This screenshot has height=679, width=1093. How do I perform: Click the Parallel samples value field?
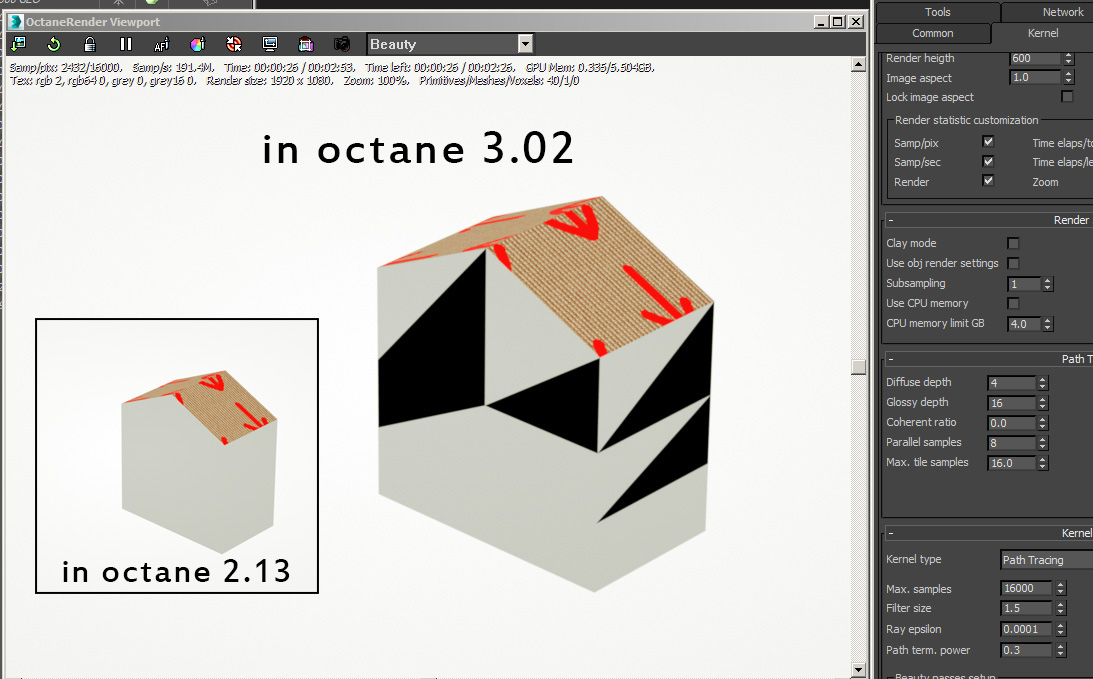tap(1011, 443)
